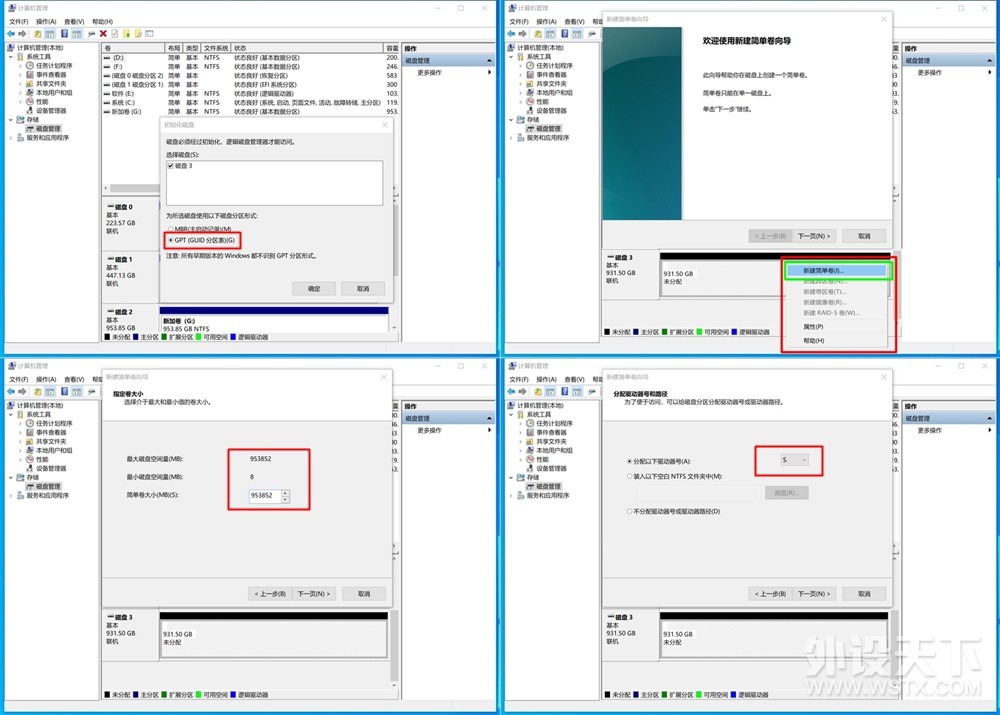Open 文件(F) menu in the 初始化磁盘 window

coord(18,22)
